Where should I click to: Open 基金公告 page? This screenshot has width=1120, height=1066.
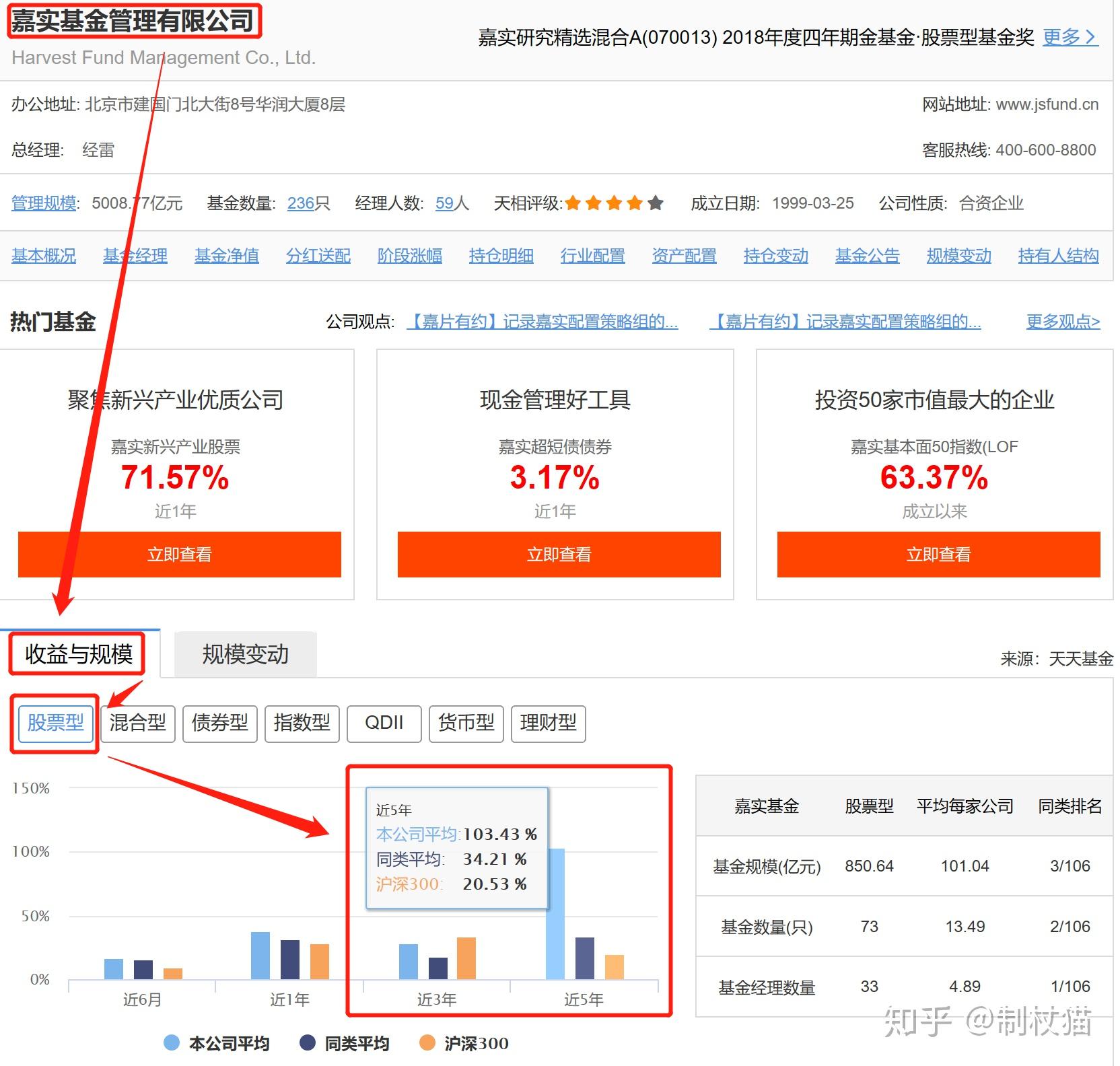pos(868,256)
